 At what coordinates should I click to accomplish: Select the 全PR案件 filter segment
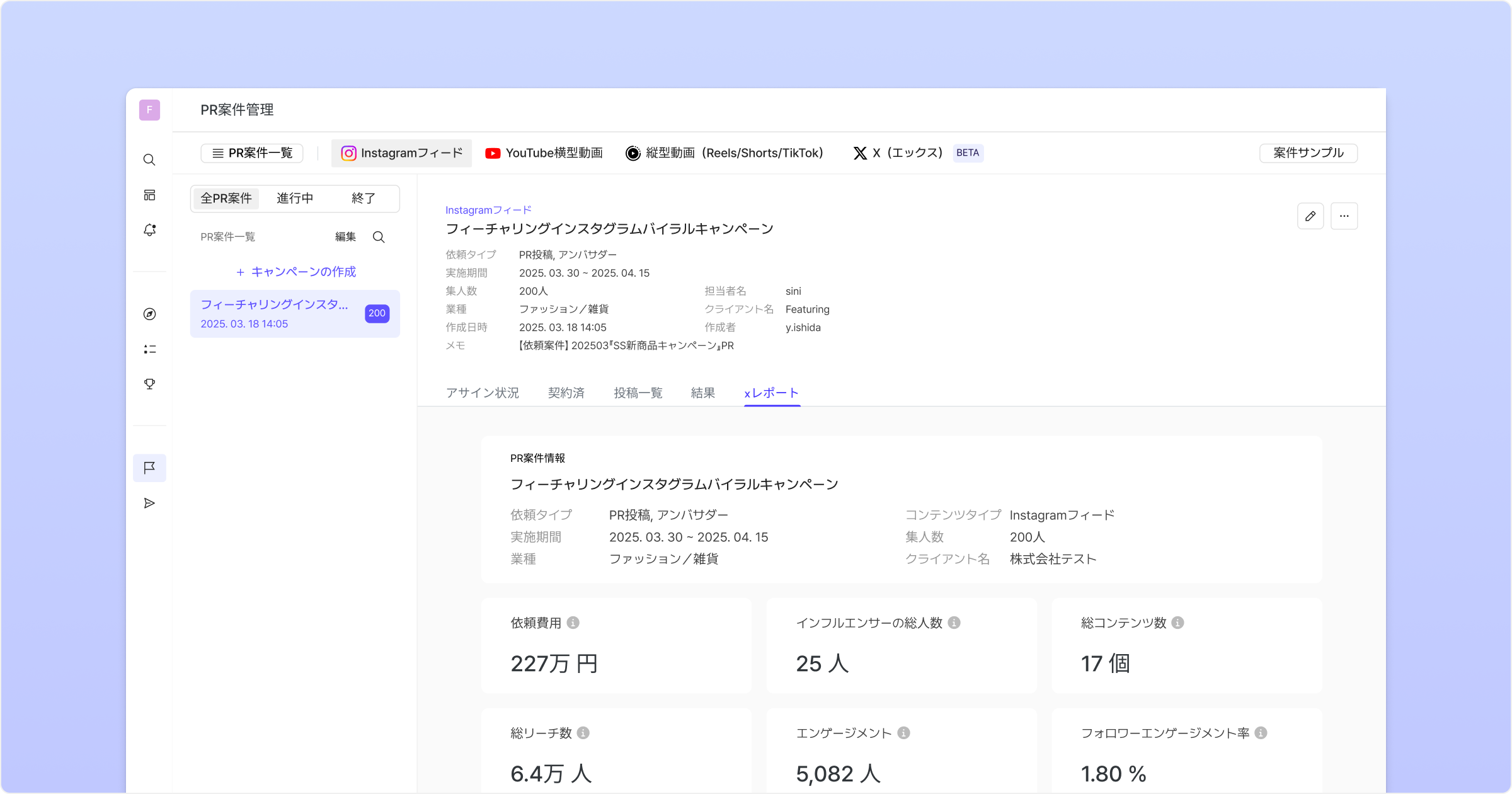click(x=226, y=198)
